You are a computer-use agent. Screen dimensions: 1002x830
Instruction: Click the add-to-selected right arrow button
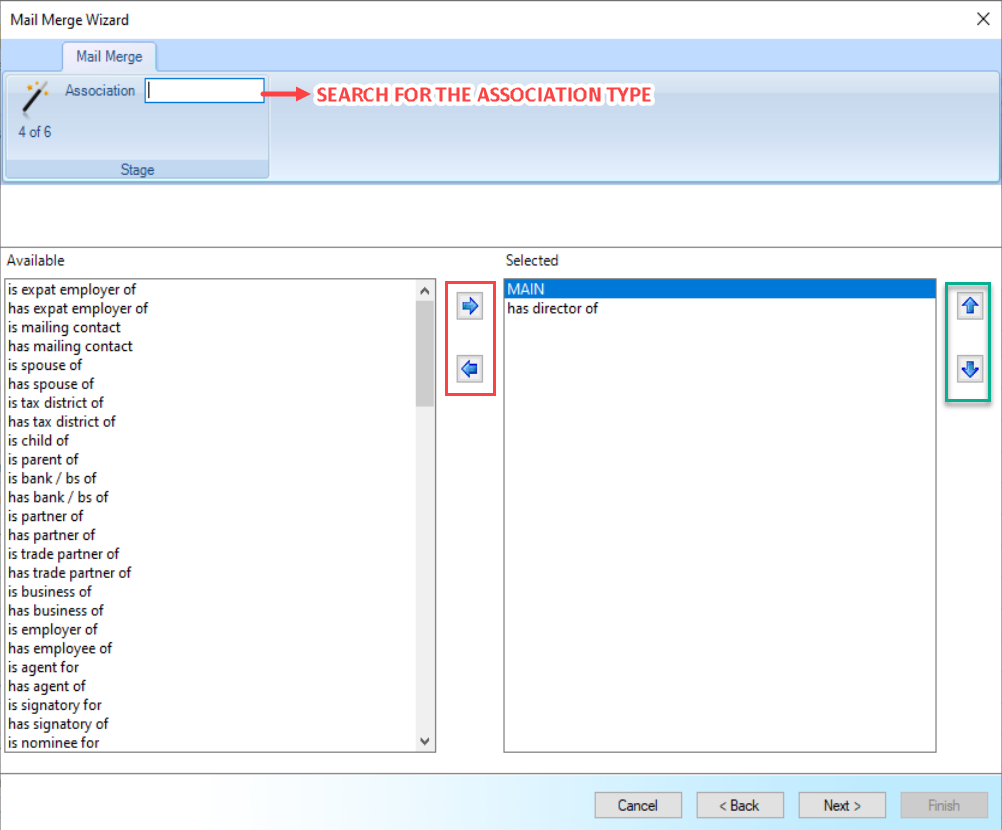point(470,306)
